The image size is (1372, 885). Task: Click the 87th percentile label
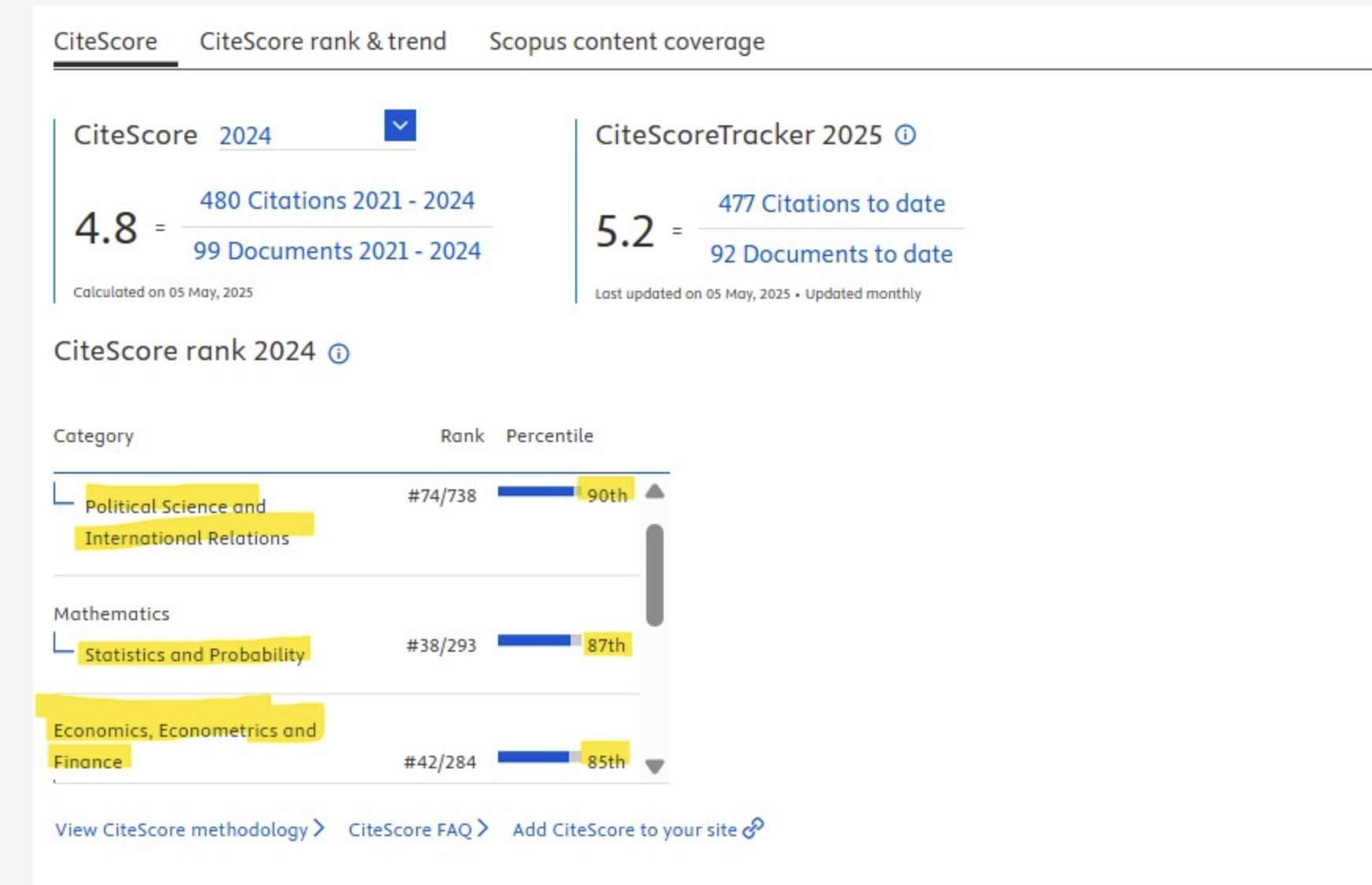point(606,645)
